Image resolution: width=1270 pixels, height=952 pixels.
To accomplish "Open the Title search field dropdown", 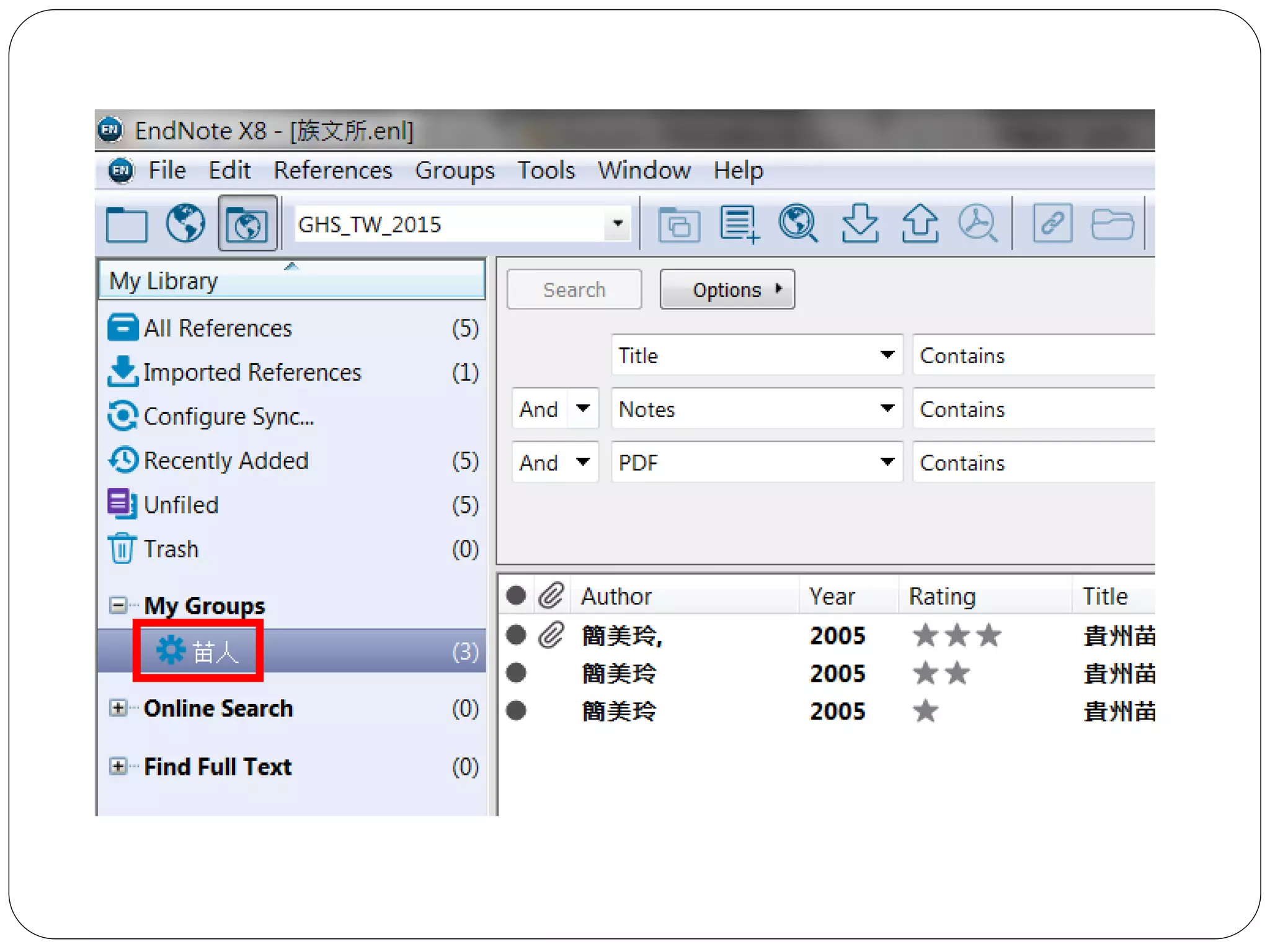I will click(x=887, y=355).
